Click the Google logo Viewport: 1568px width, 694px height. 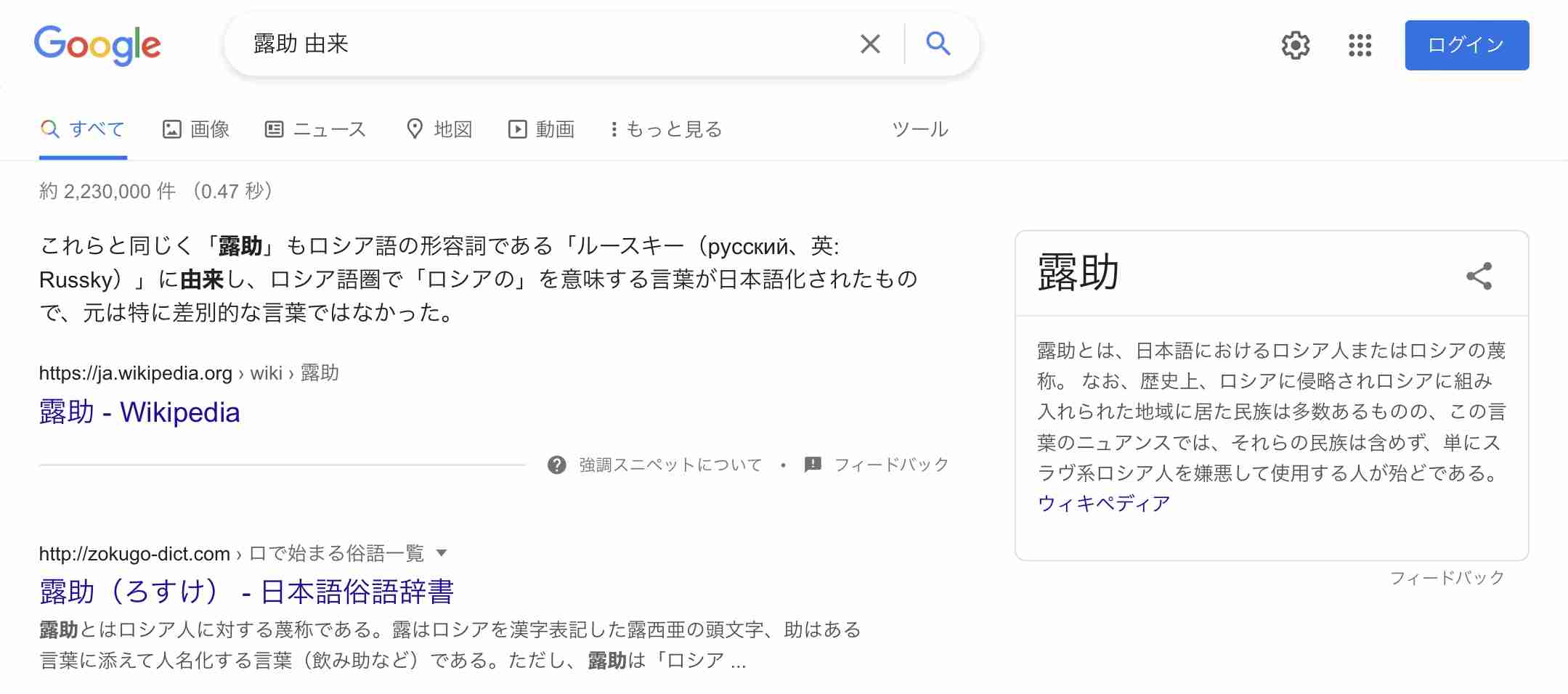pos(97,45)
